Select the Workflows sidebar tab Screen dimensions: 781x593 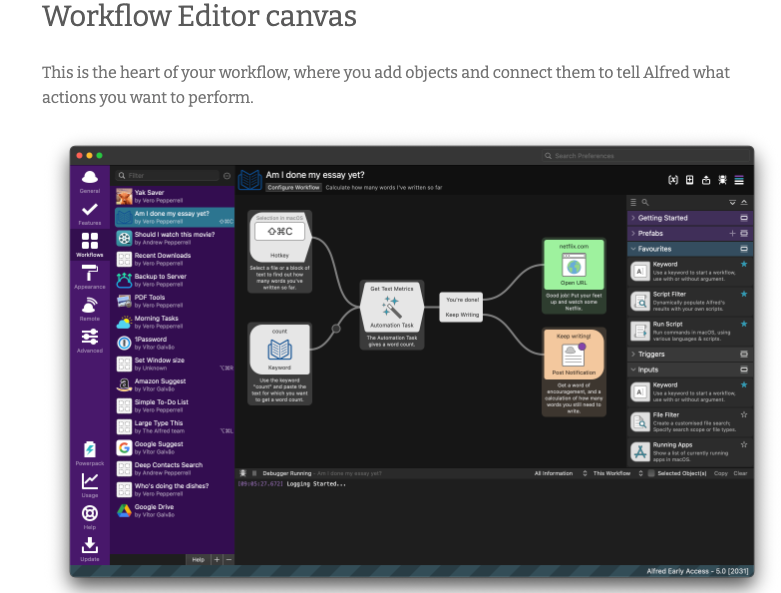[x=90, y=245]
